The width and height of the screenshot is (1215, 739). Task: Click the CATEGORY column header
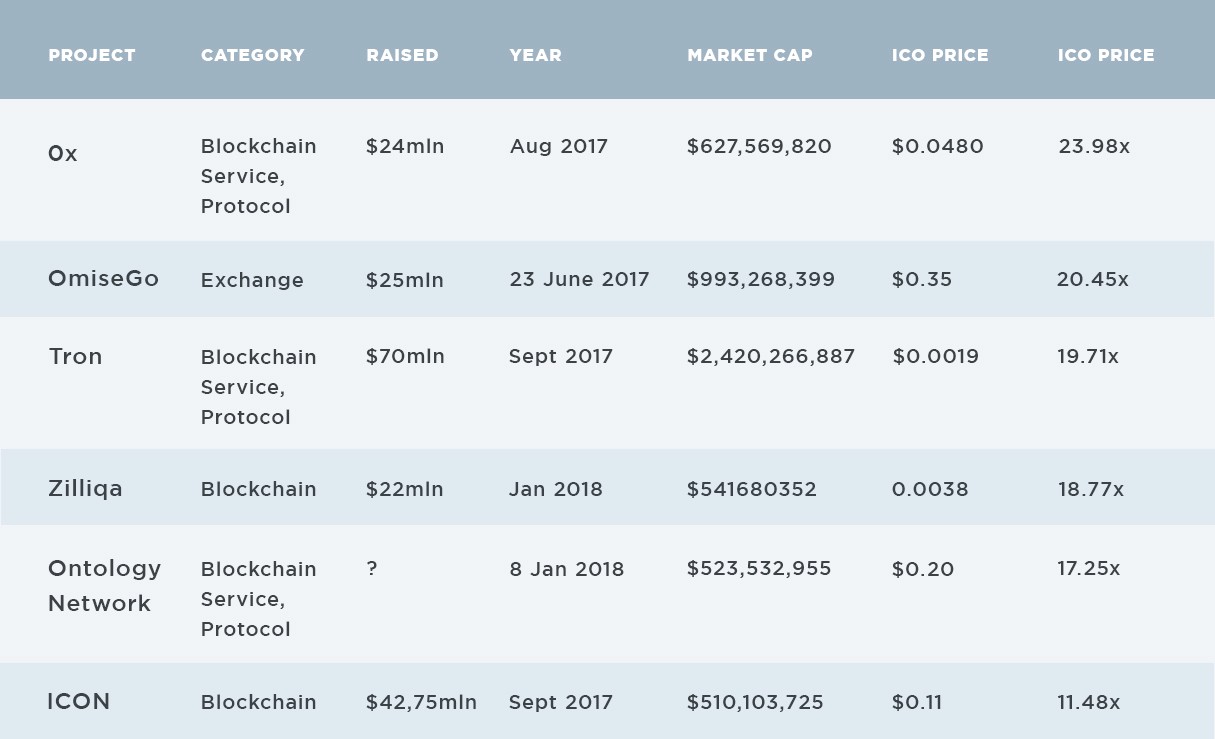coord(252,56)
